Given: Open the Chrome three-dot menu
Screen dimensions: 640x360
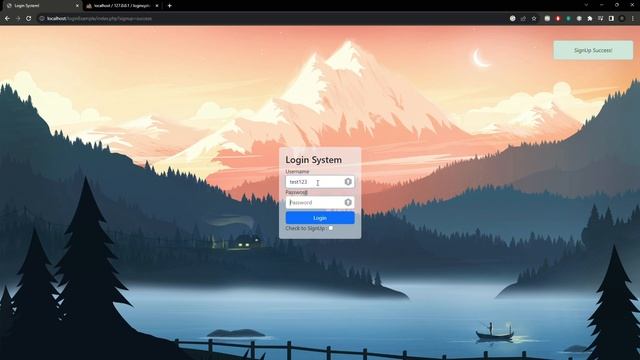Looking at the screenshot, I should point(633,18).
